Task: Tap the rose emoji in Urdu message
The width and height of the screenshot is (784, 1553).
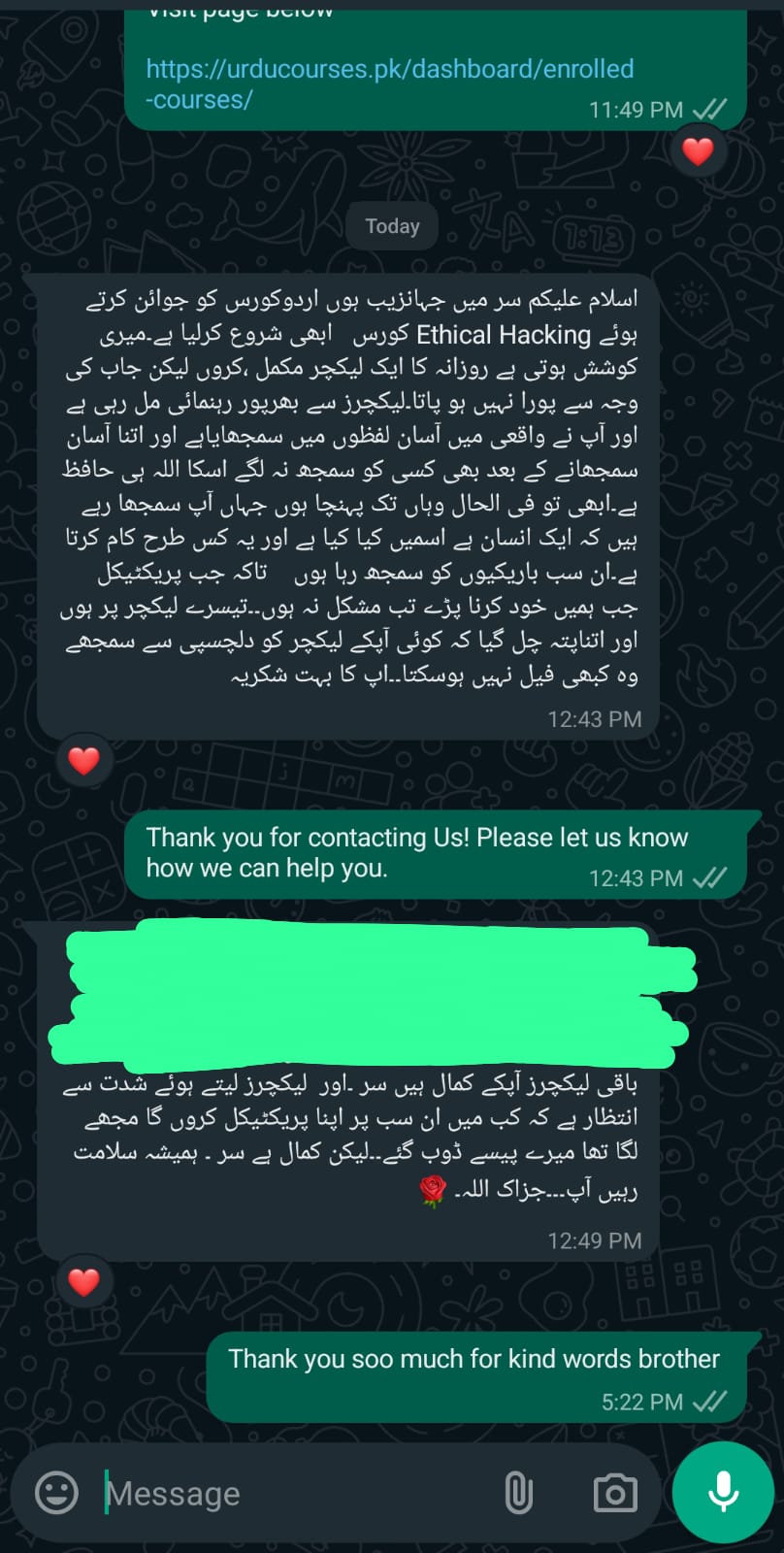Action: coord(433,1190)
